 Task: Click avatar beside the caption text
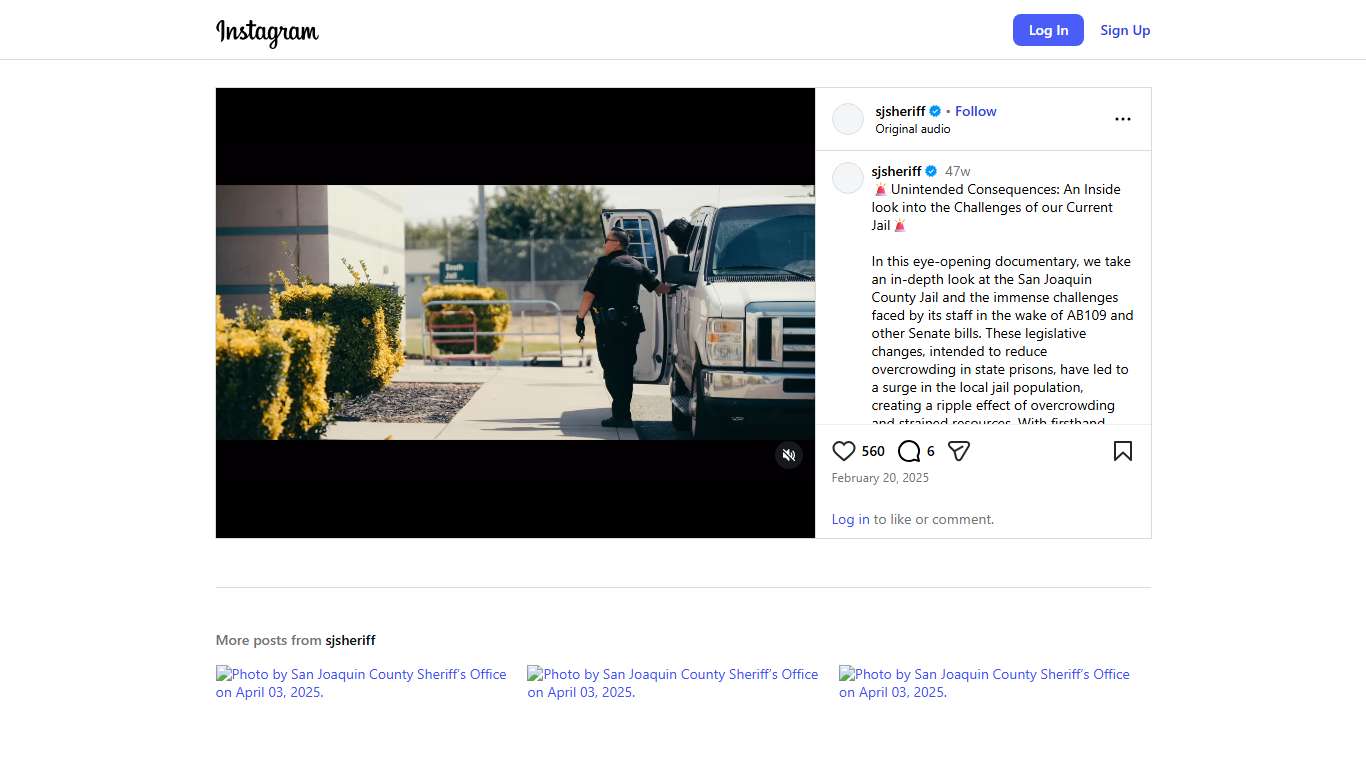(848, 178)
